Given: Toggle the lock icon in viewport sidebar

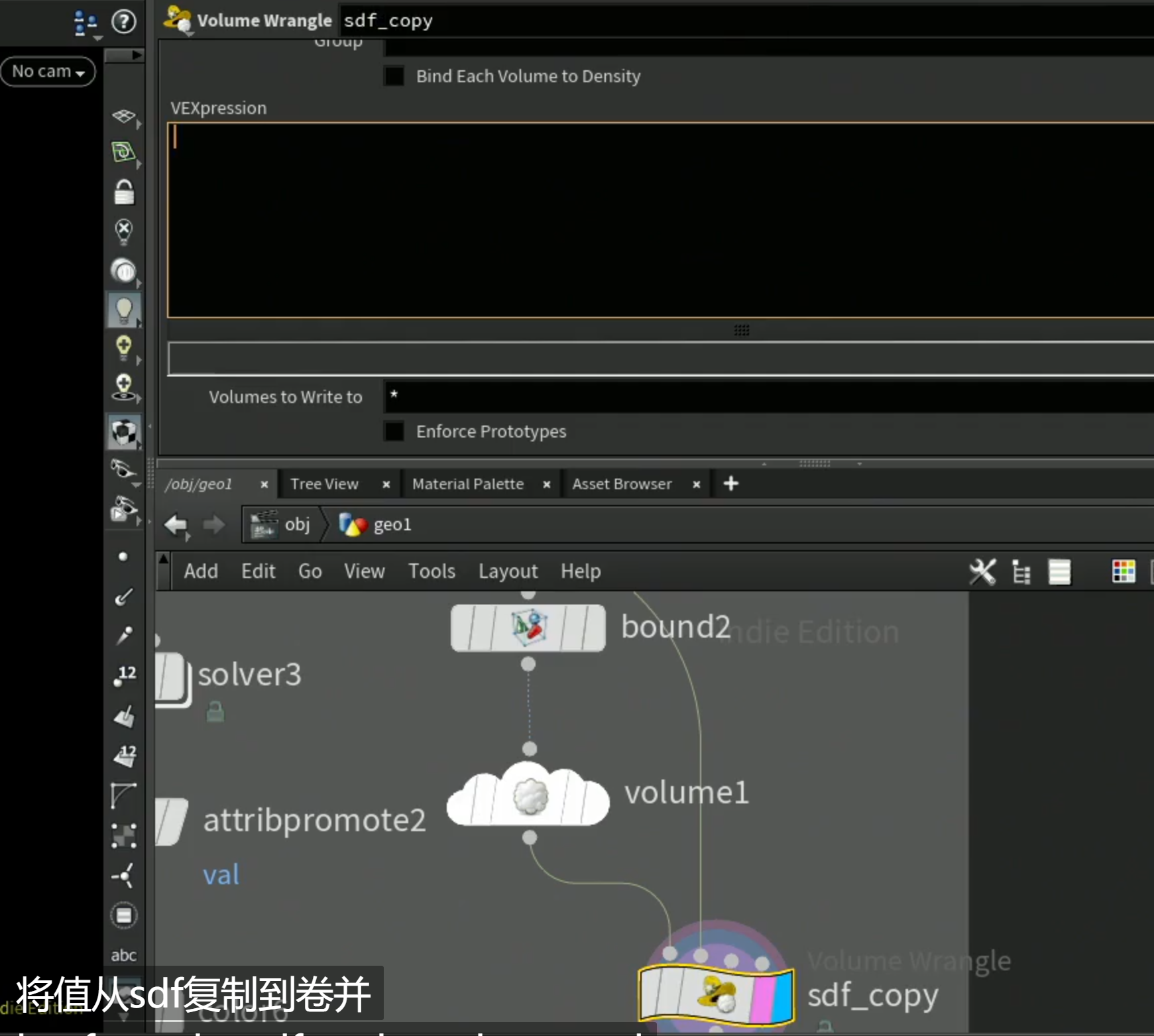Looking at the screenshot, I should pos(124,192).
